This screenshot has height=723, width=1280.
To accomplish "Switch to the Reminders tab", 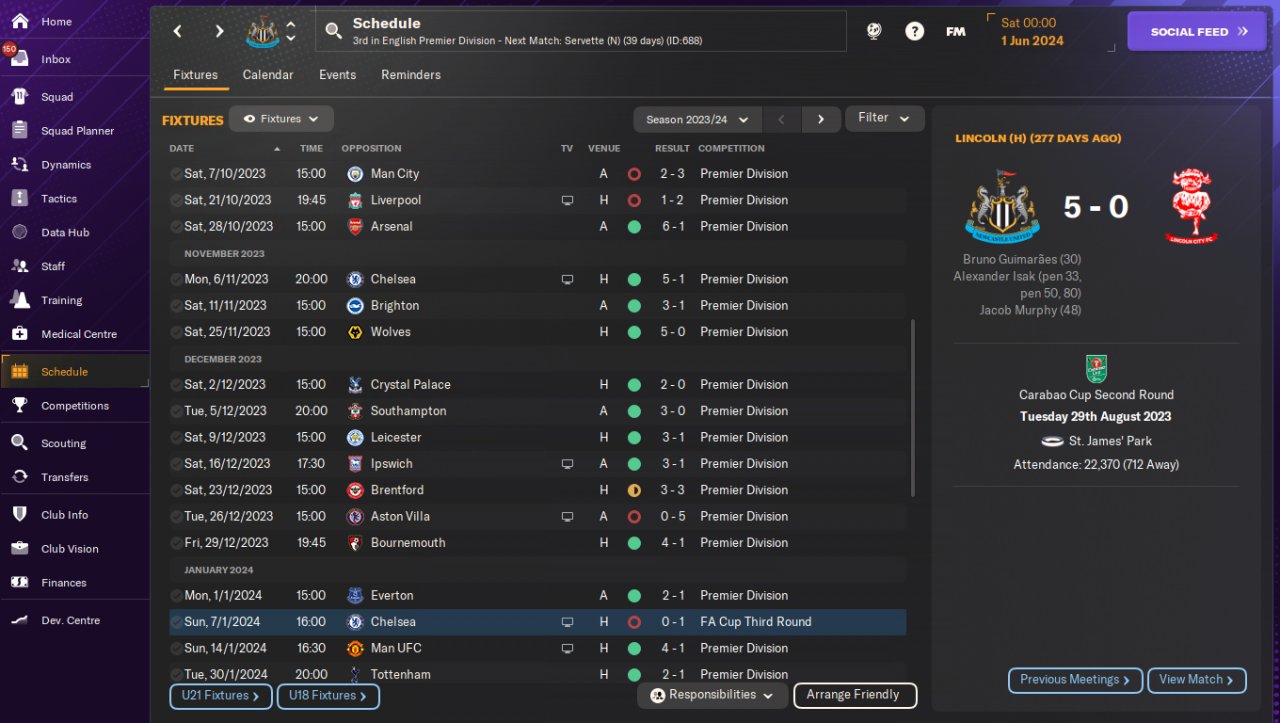I will (x=410, y=75).
